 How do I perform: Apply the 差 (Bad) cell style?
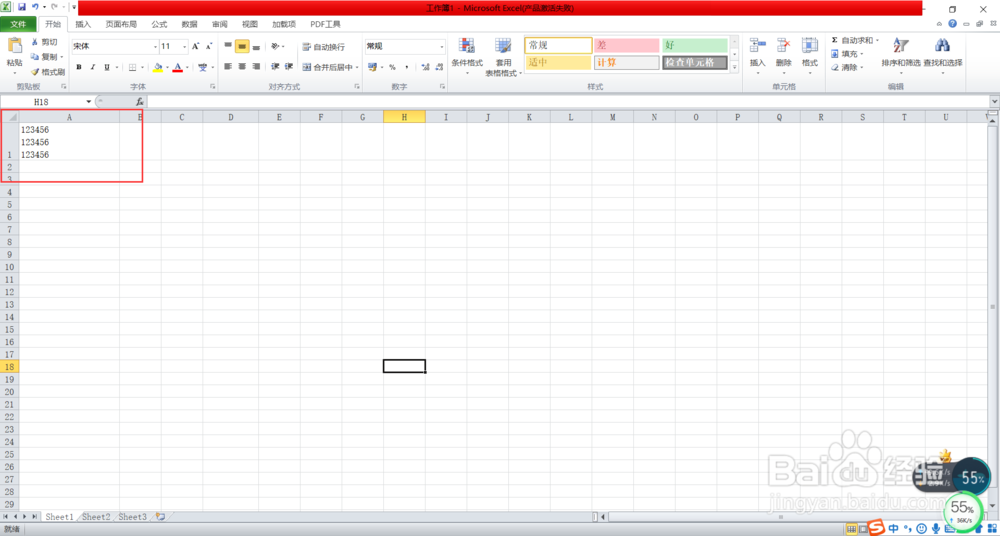627,45
